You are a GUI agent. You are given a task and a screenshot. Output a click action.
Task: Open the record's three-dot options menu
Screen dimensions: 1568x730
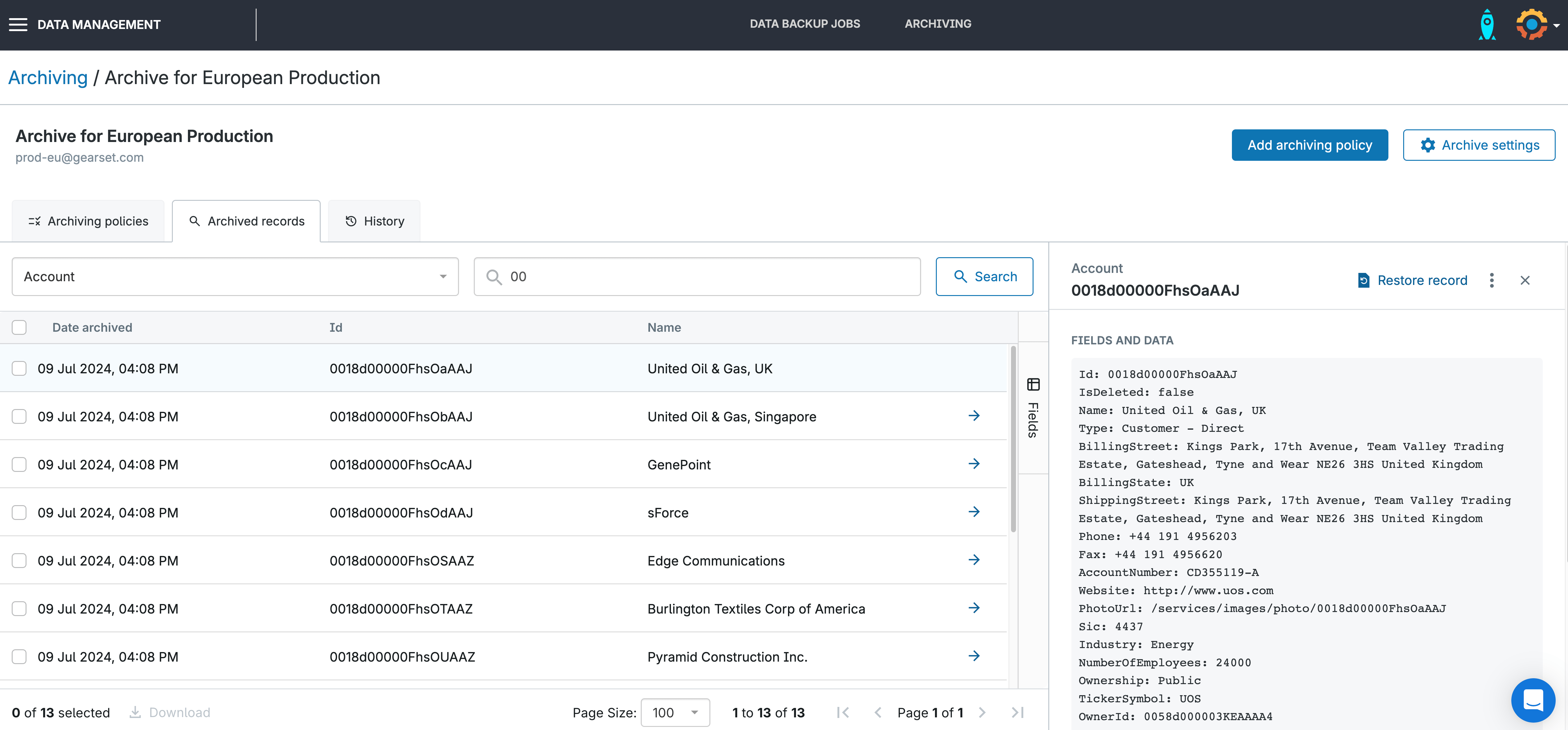pyautogui.click(x=1491, y=280)
